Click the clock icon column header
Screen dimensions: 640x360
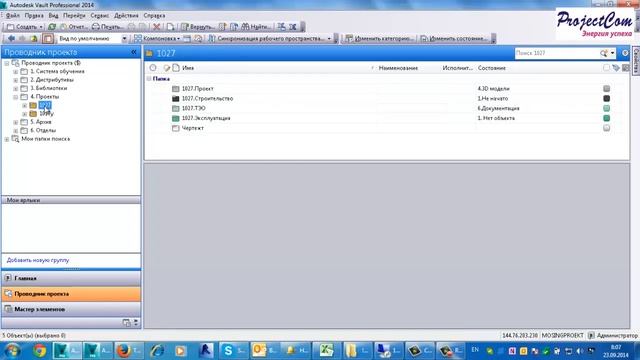(153, 68)
